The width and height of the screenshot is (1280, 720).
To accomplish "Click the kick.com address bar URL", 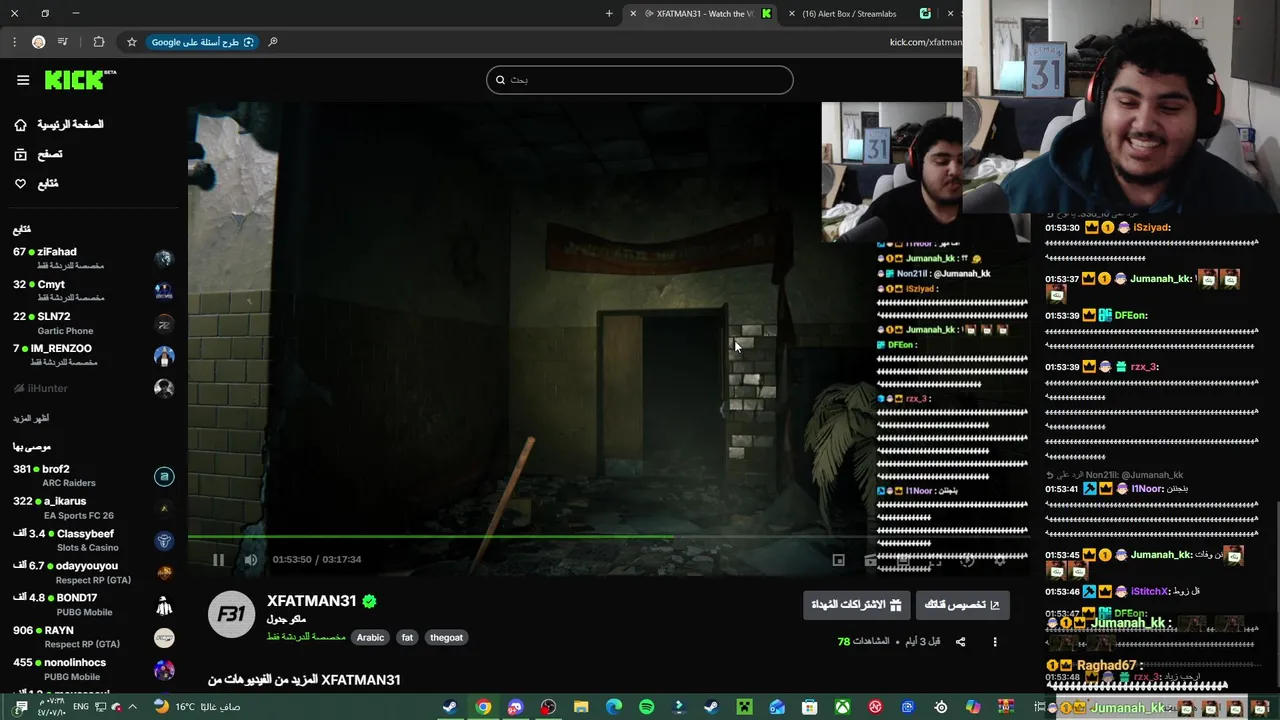I will [924, 42].
